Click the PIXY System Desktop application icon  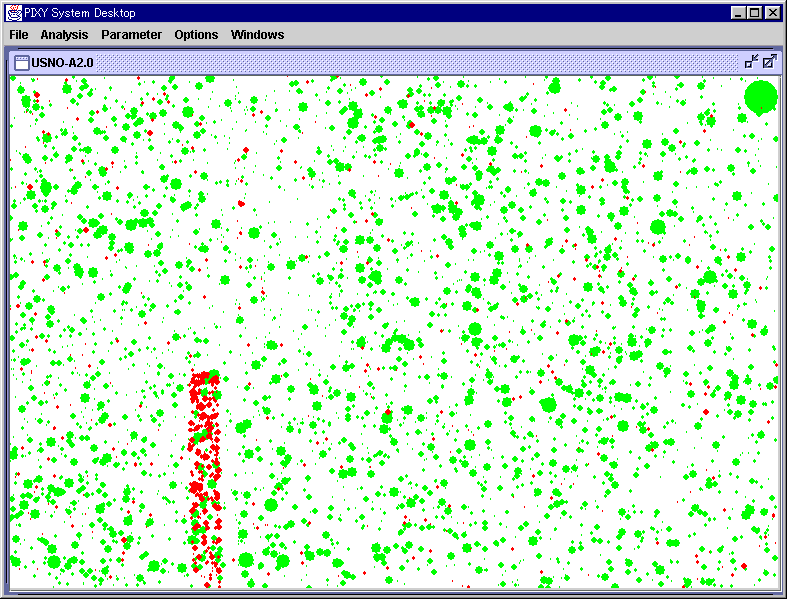pos(14,13)
